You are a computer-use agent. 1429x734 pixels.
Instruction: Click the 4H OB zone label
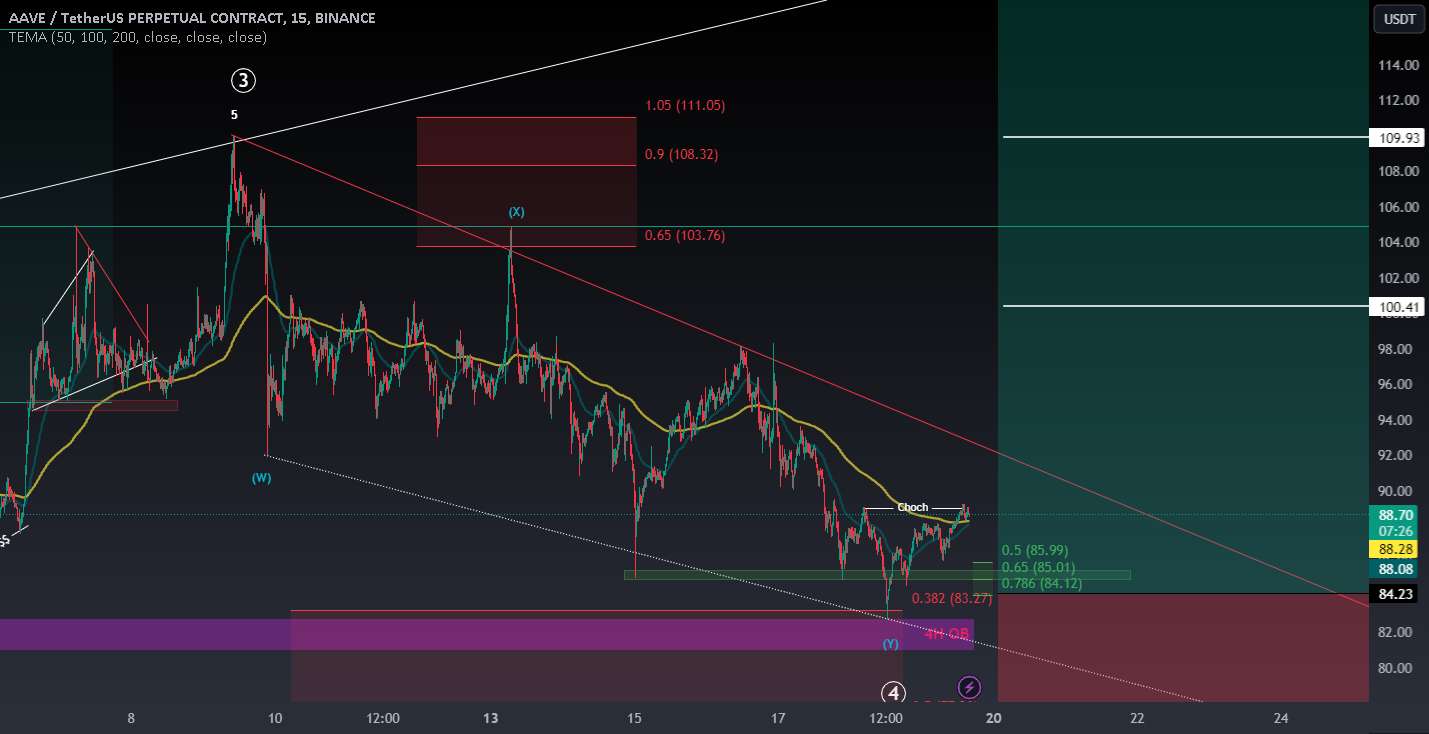[945, 634]
